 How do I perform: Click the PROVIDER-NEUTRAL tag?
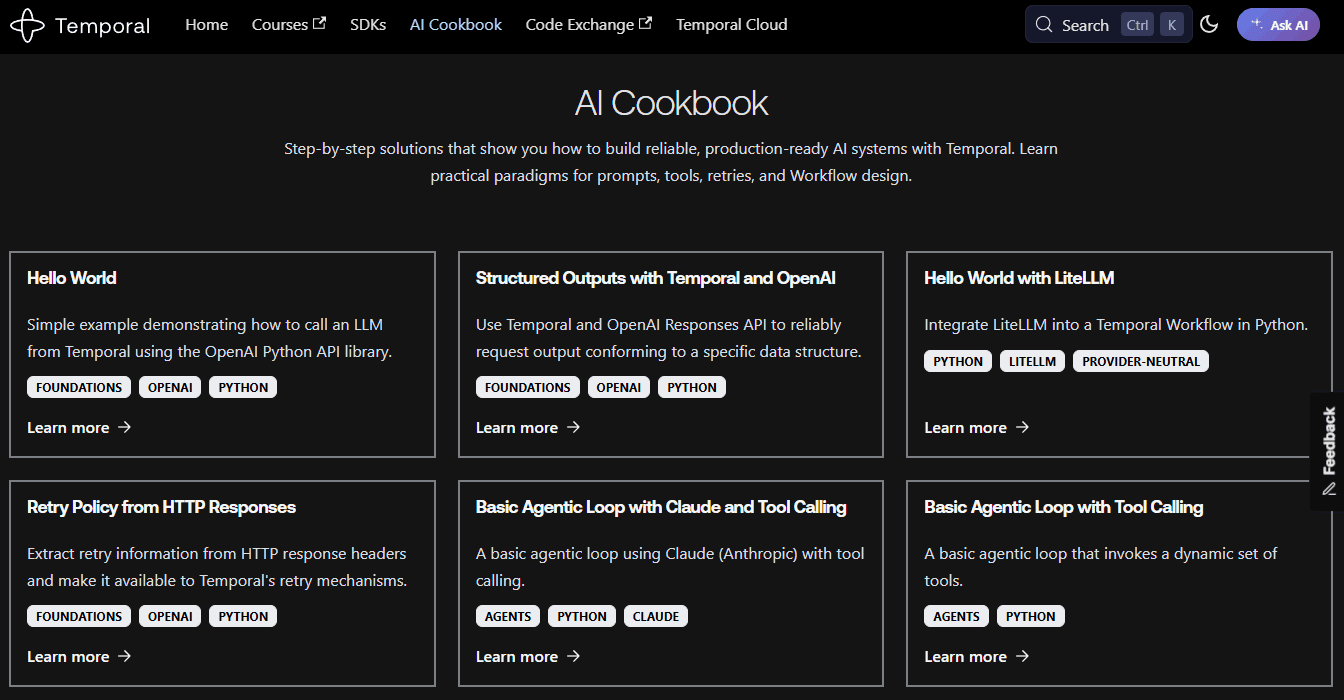[x=1141, y=361]
